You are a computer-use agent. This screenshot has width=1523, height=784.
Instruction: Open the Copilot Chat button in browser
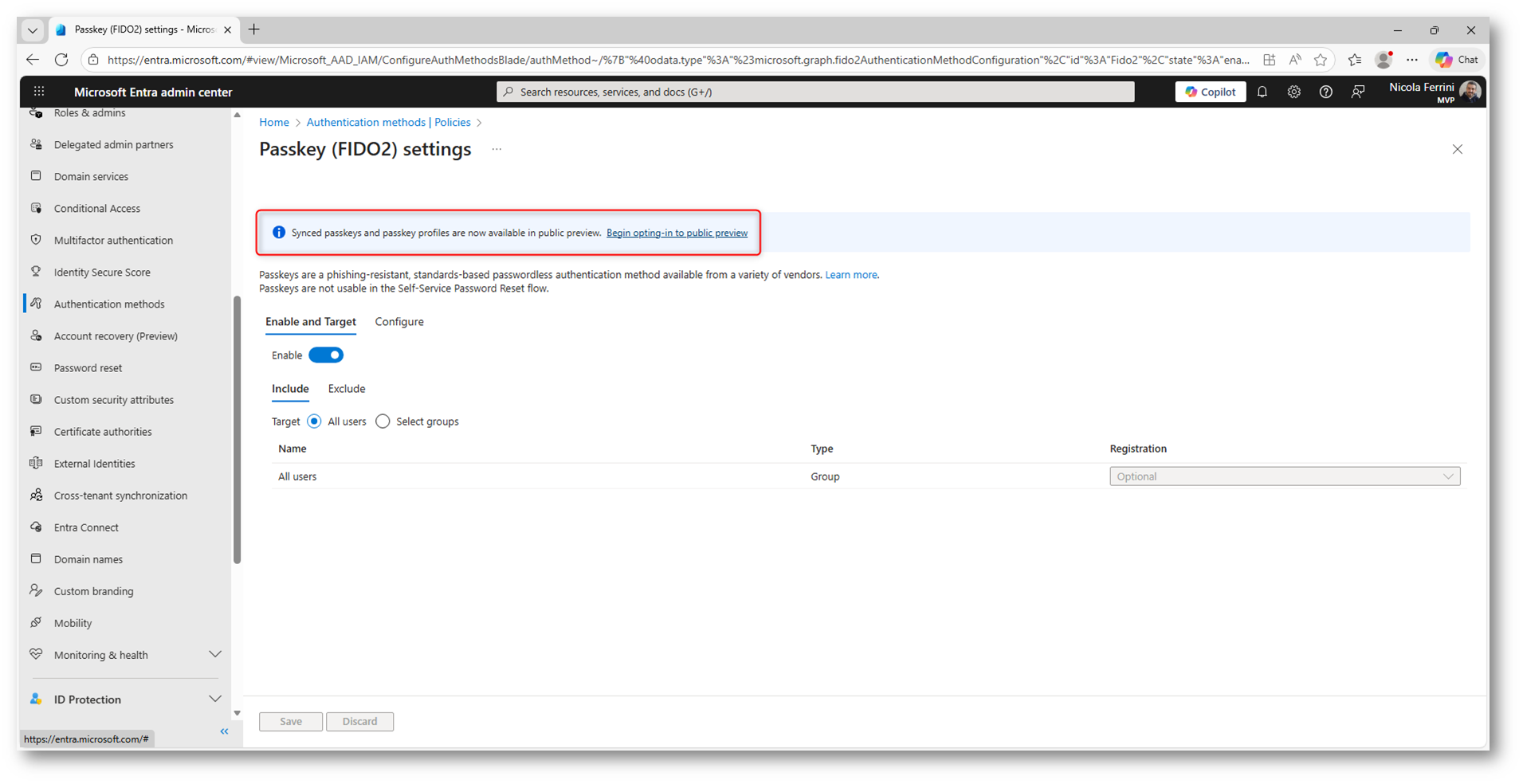pos(1456,60)
